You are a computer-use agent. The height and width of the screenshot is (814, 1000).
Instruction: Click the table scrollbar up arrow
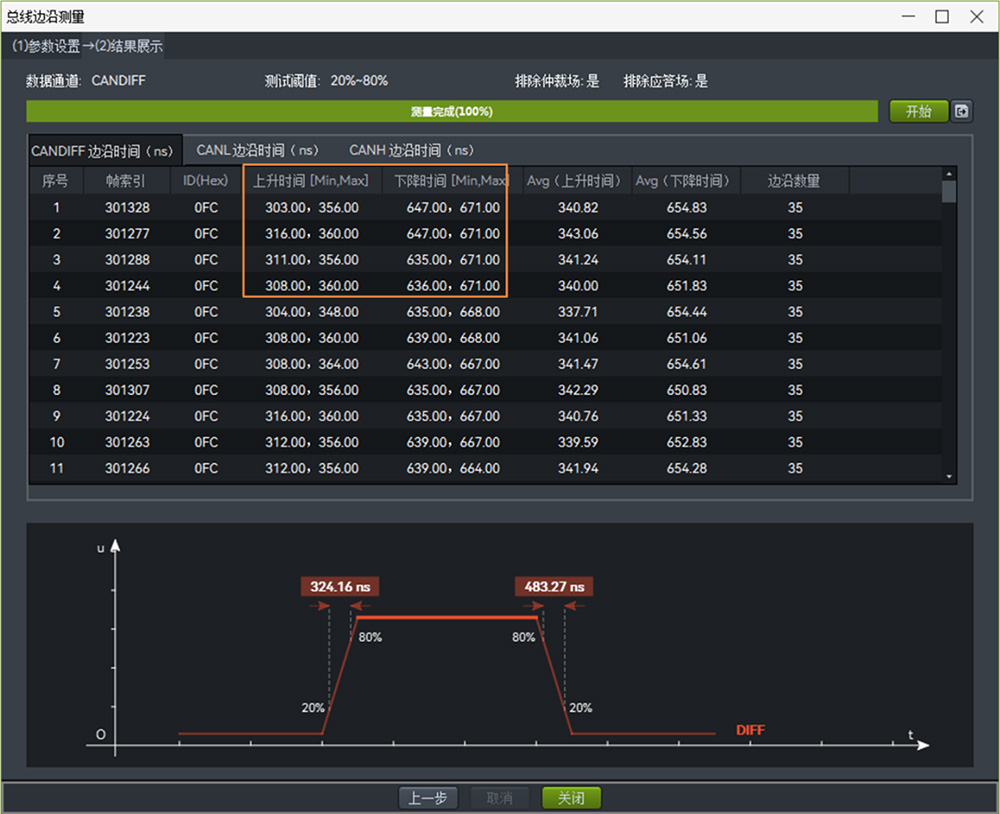pyautogui.click(x=949, y=174)
